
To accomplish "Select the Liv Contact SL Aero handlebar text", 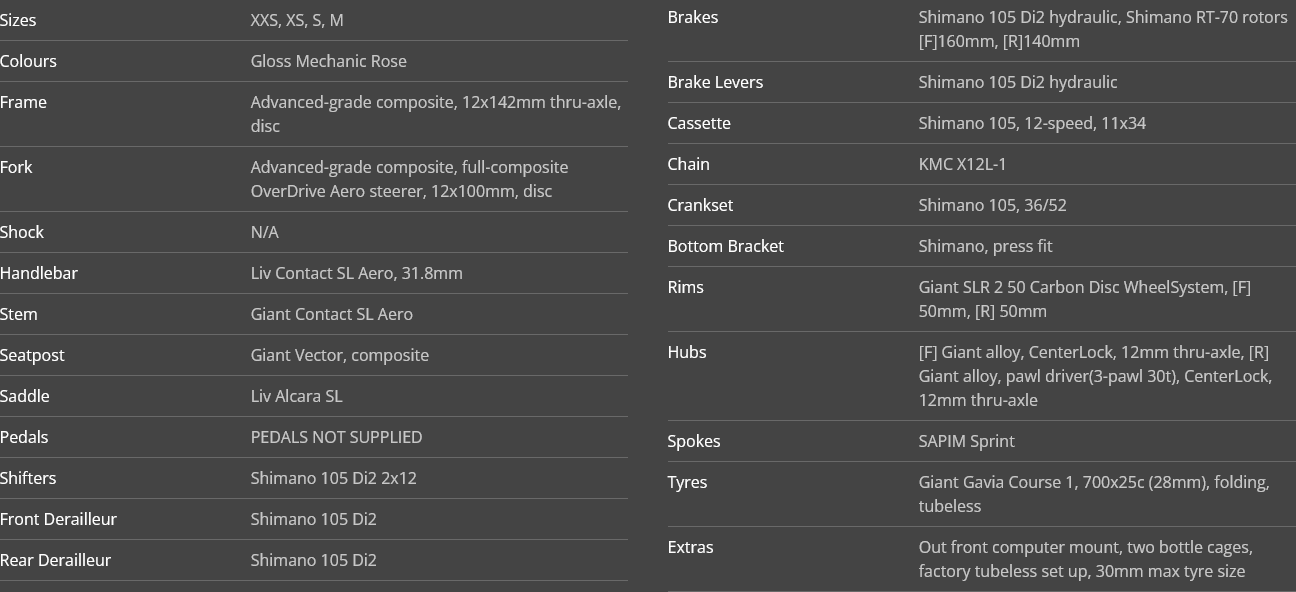I will [x=357, y=273].
